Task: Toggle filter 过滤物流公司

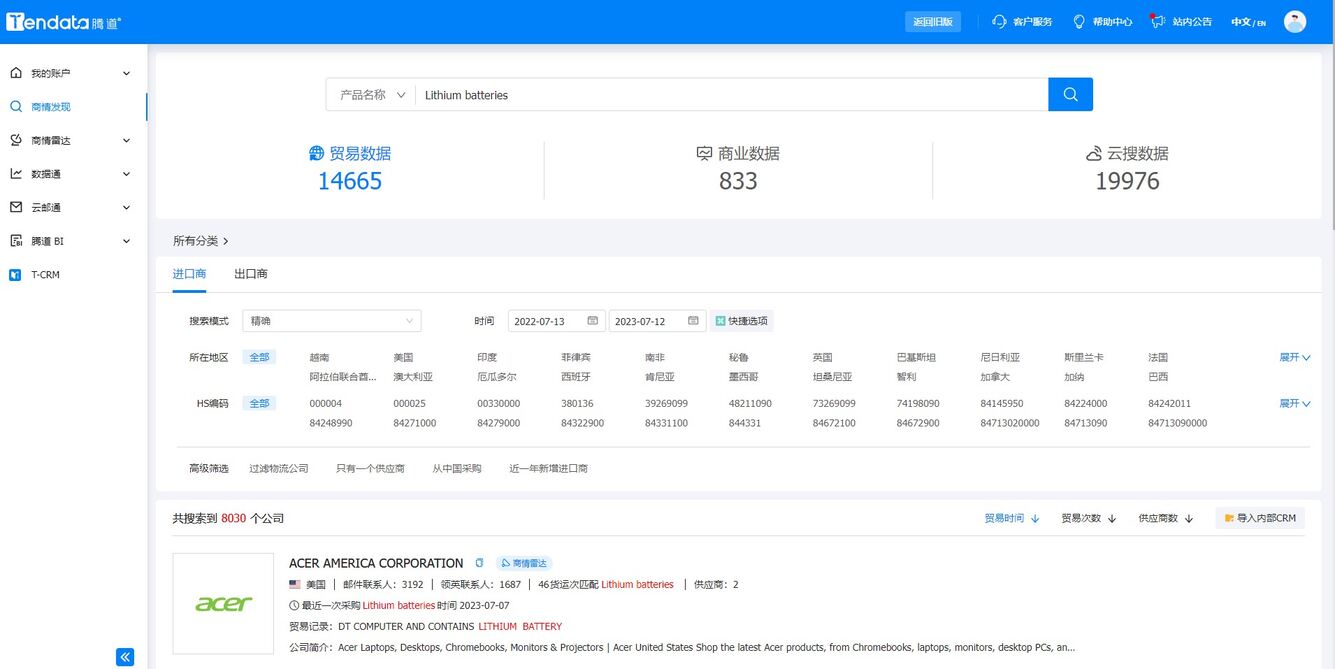Action: coord(279,468)
